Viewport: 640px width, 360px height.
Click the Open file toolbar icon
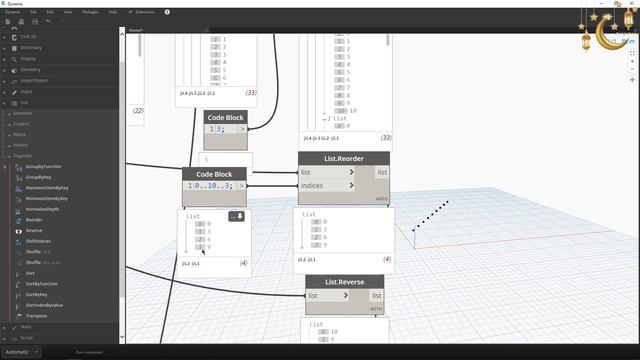21,21
